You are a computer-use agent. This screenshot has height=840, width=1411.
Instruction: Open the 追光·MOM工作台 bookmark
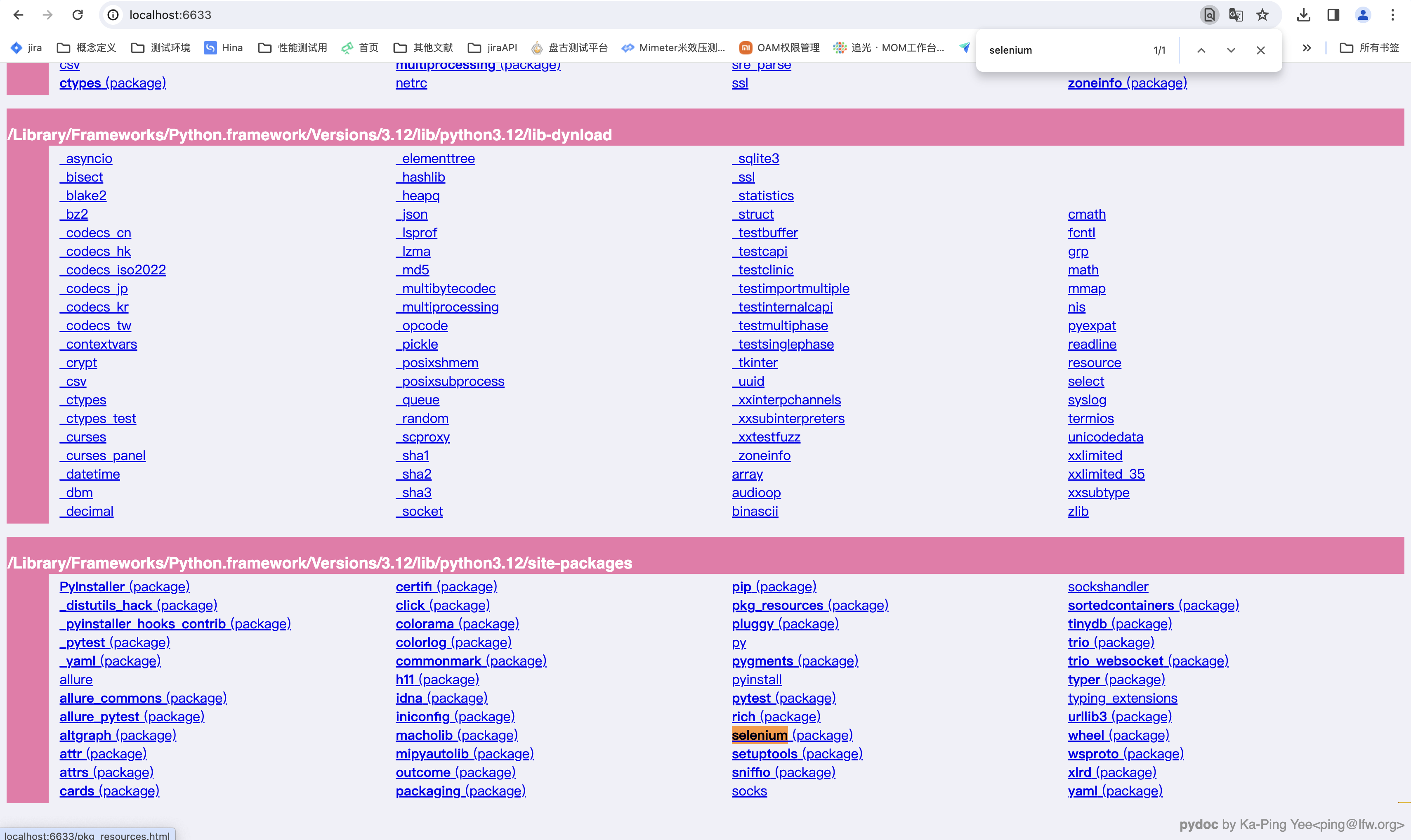click(x=889, y=47)
